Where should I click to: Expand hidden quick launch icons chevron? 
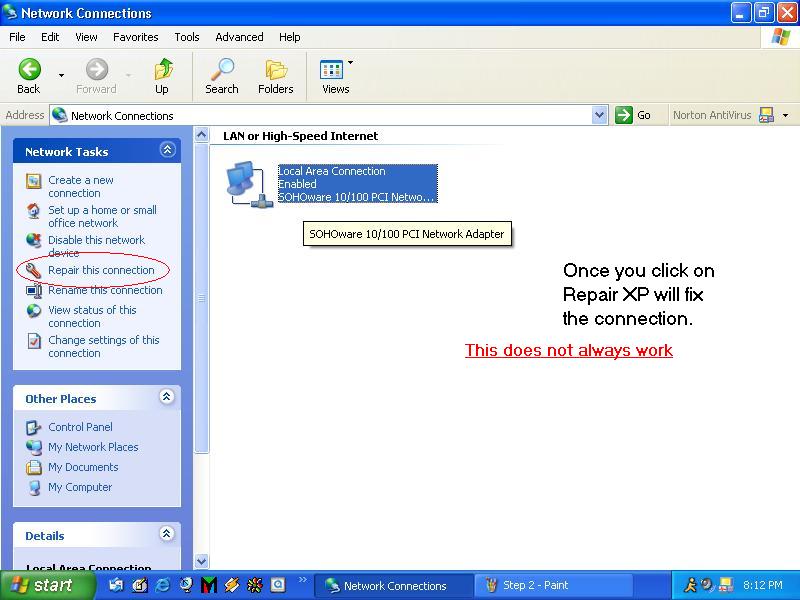303,580
